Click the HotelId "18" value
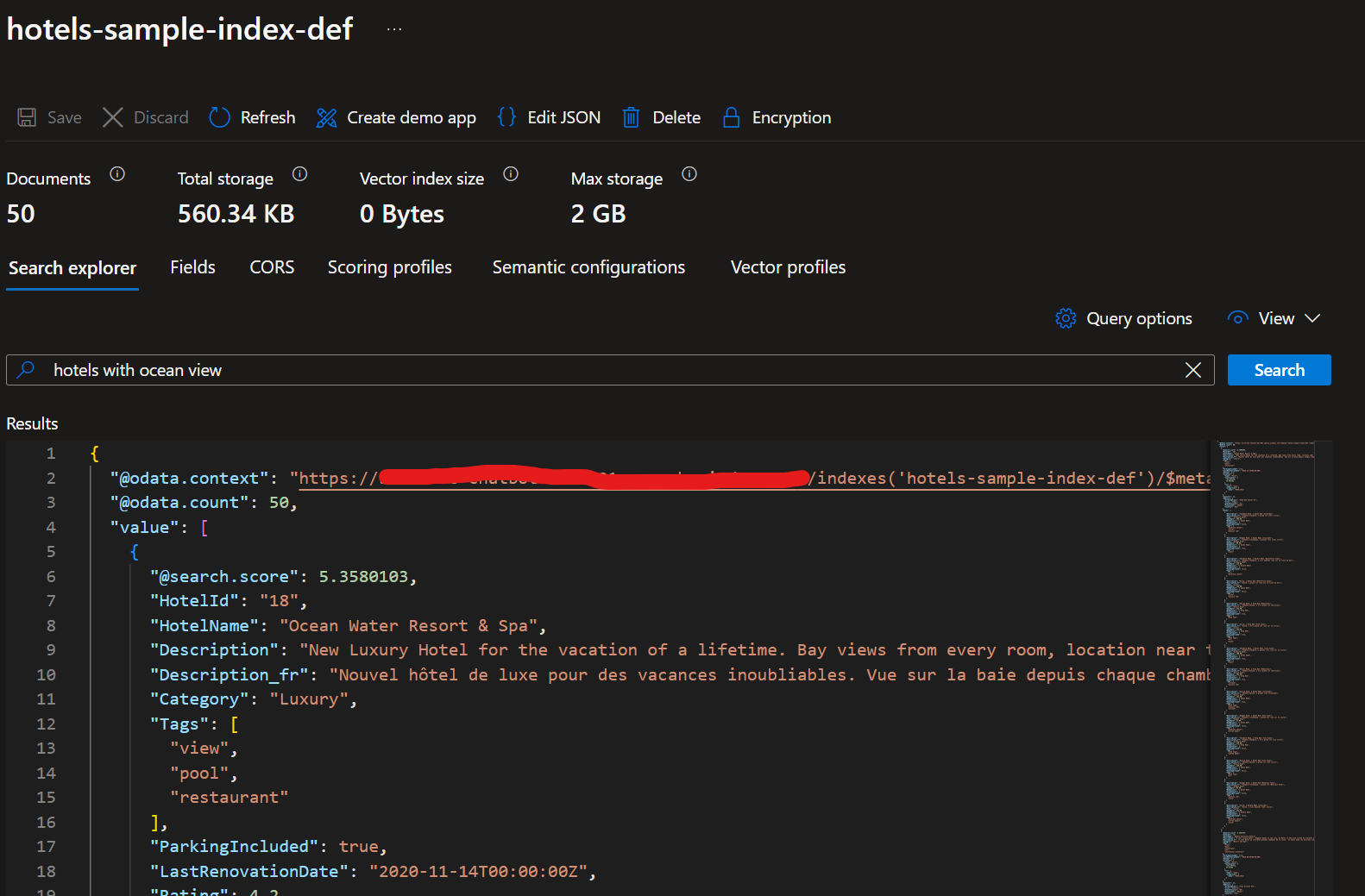This screenshot has width=1365, height=896. (279, 601)
